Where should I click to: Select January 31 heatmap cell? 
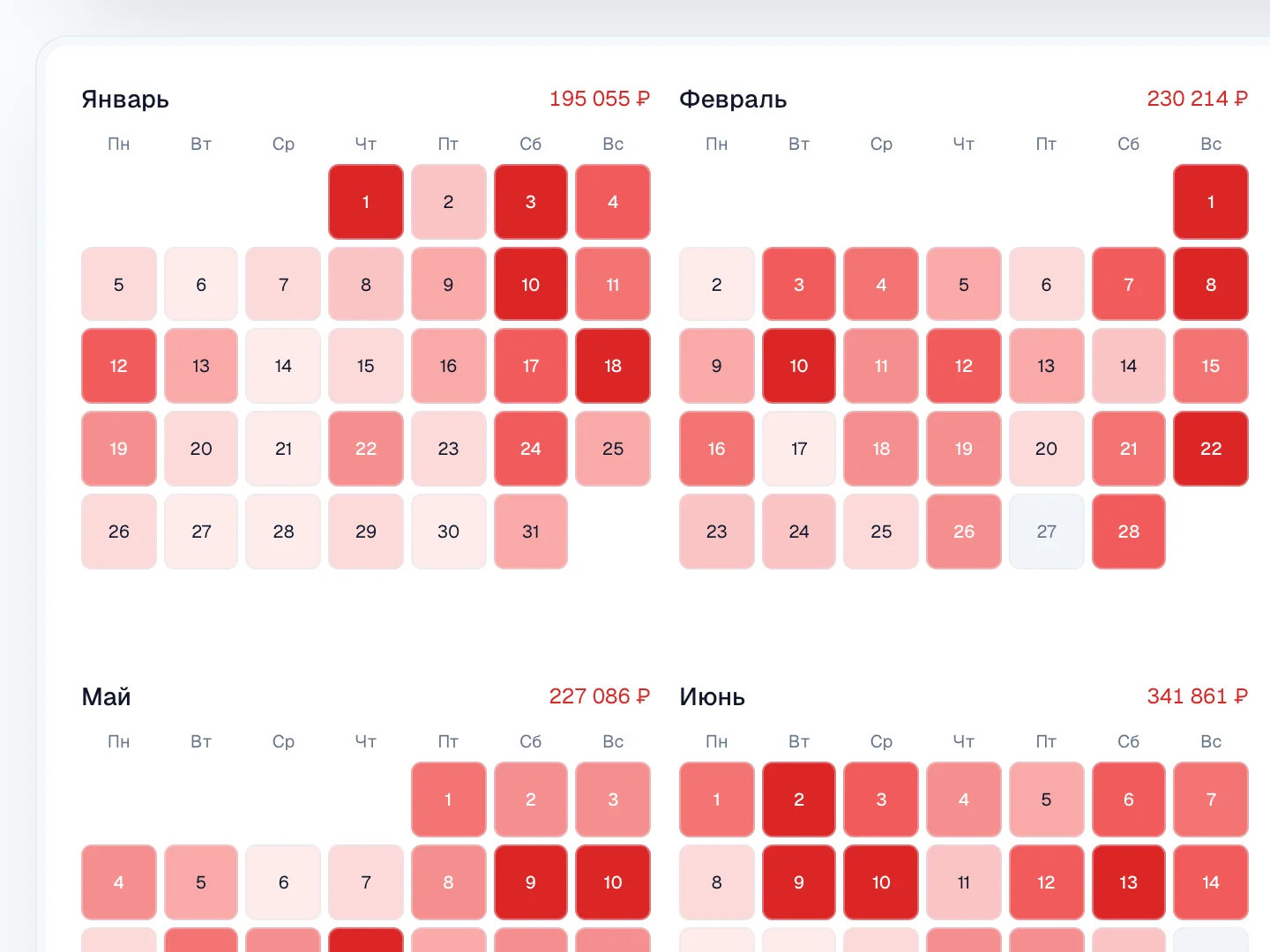(x=530, y=532)
